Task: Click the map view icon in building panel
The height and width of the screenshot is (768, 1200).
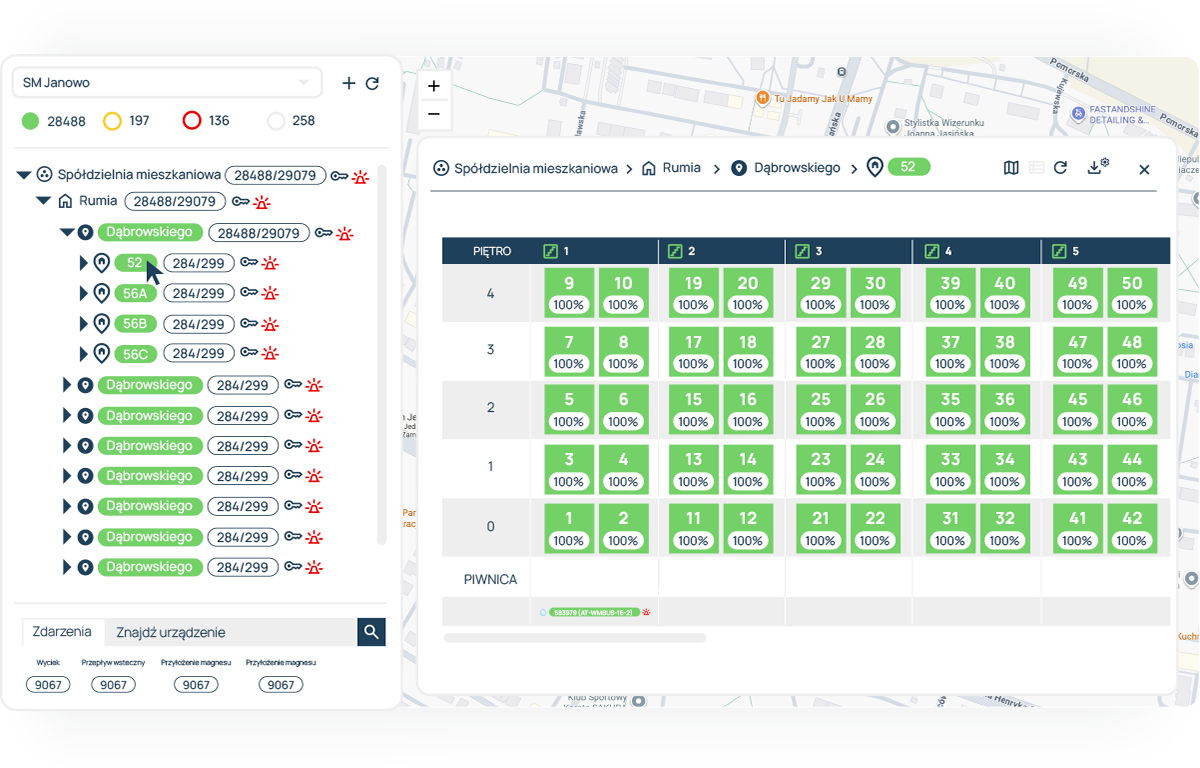Action: (x=1011, y=168)
